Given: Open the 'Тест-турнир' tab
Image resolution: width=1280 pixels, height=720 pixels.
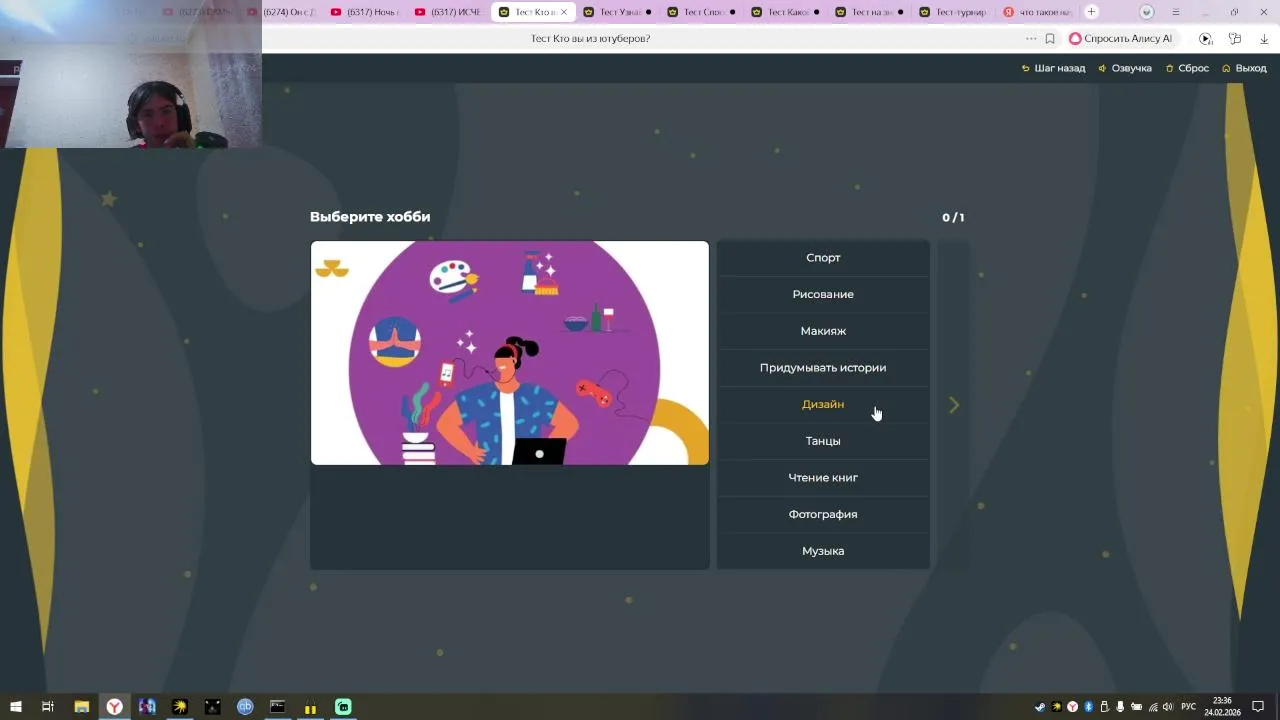Looking at the screenshot, I should coord(953,12).
